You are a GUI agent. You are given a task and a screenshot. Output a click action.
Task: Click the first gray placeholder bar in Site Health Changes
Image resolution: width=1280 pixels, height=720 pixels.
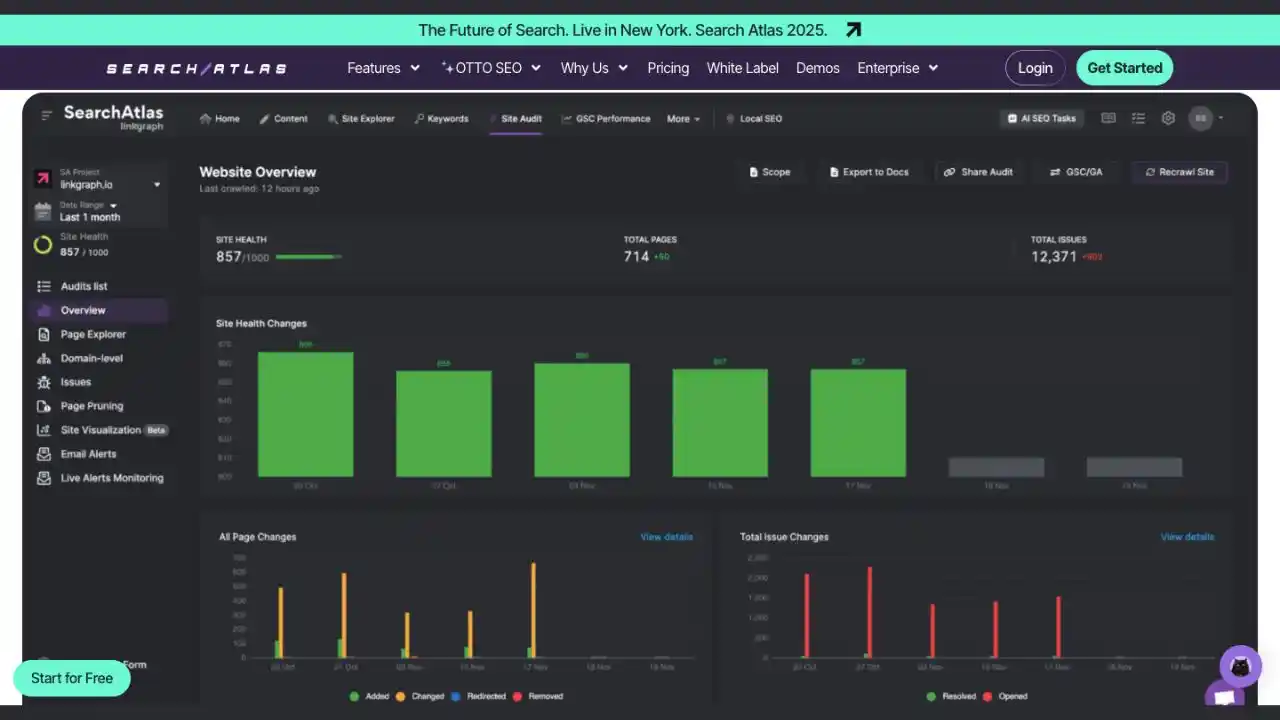point(996,467)
